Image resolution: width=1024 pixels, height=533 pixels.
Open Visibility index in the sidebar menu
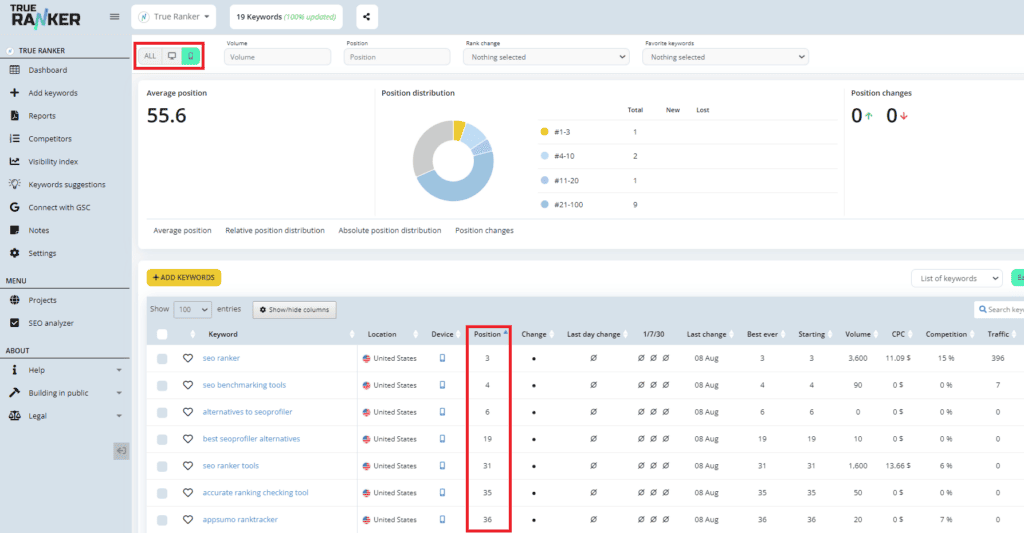pyautogui.click(x=53, y=161)
